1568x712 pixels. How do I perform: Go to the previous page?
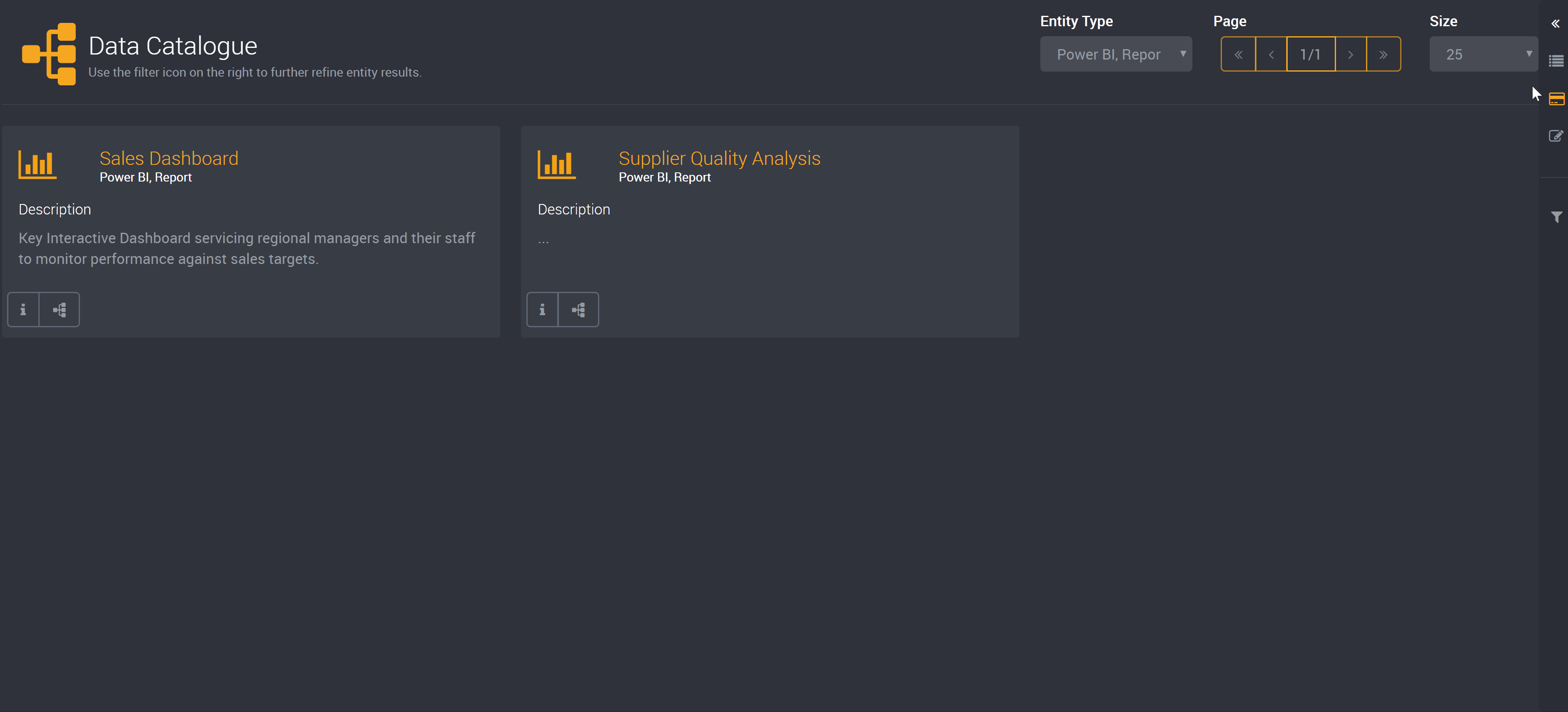pos(1271,54)
